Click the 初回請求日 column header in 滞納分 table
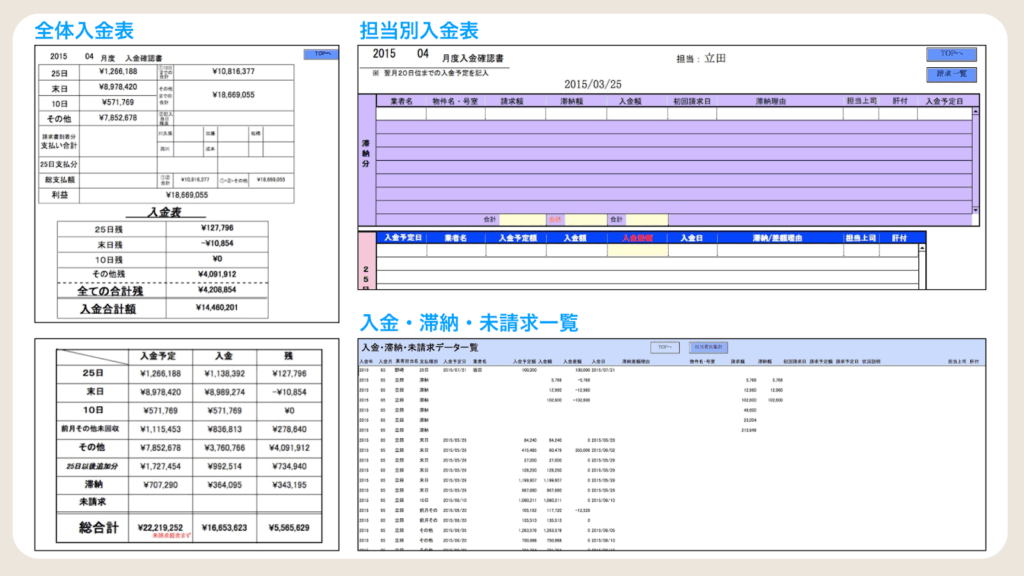Screen dimensions: 1024x576 691,101
